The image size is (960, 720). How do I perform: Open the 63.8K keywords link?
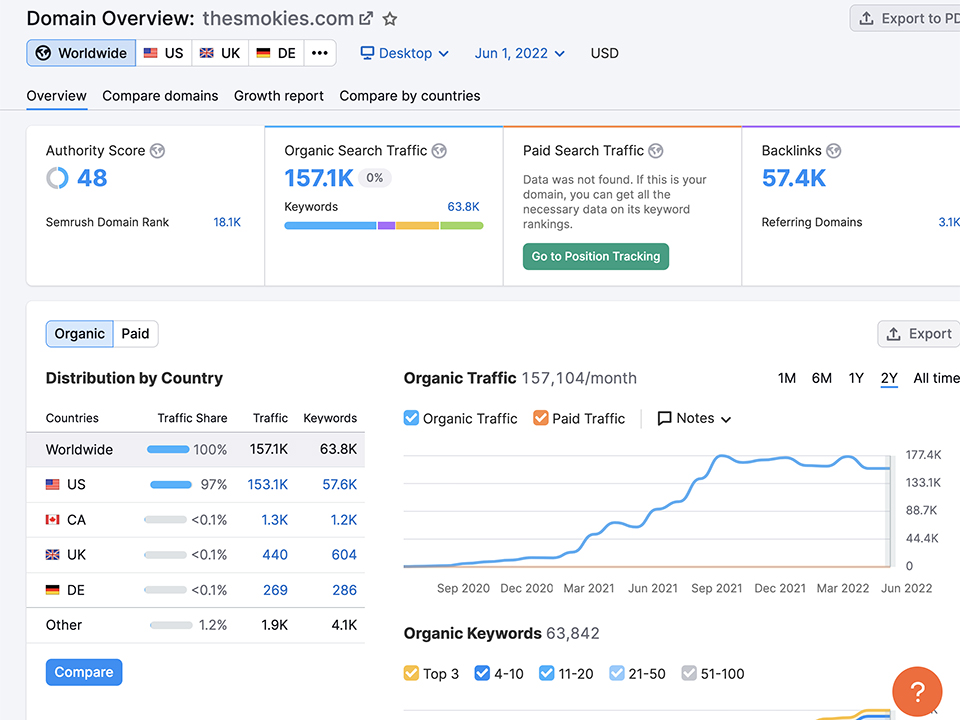coord(463,207)
